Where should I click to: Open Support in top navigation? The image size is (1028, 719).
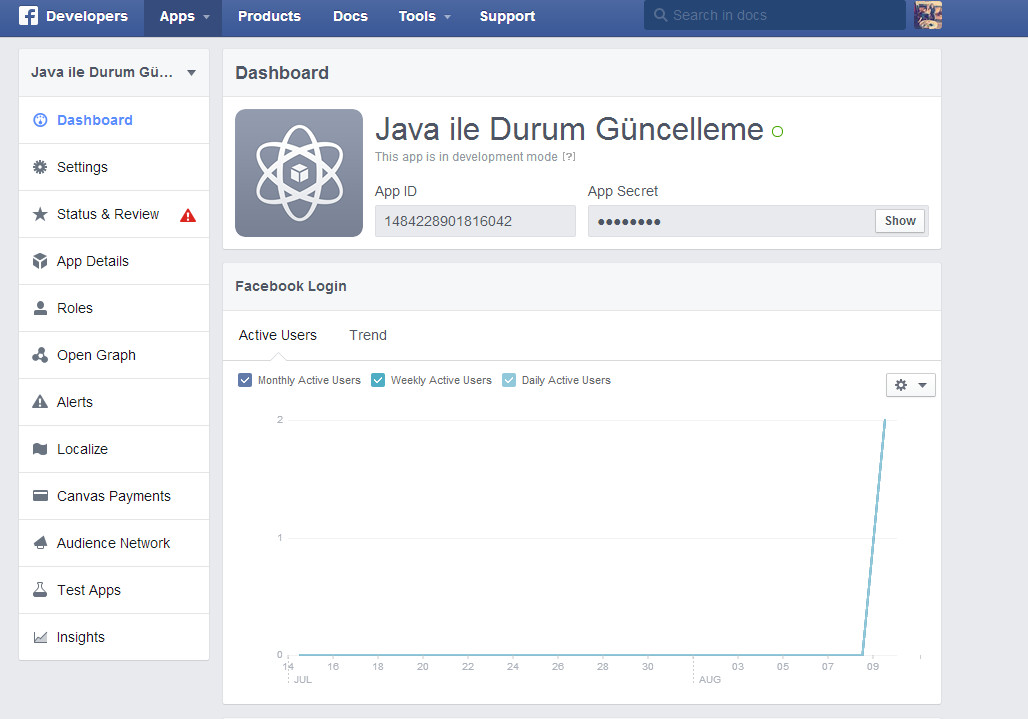pos(507,16)
